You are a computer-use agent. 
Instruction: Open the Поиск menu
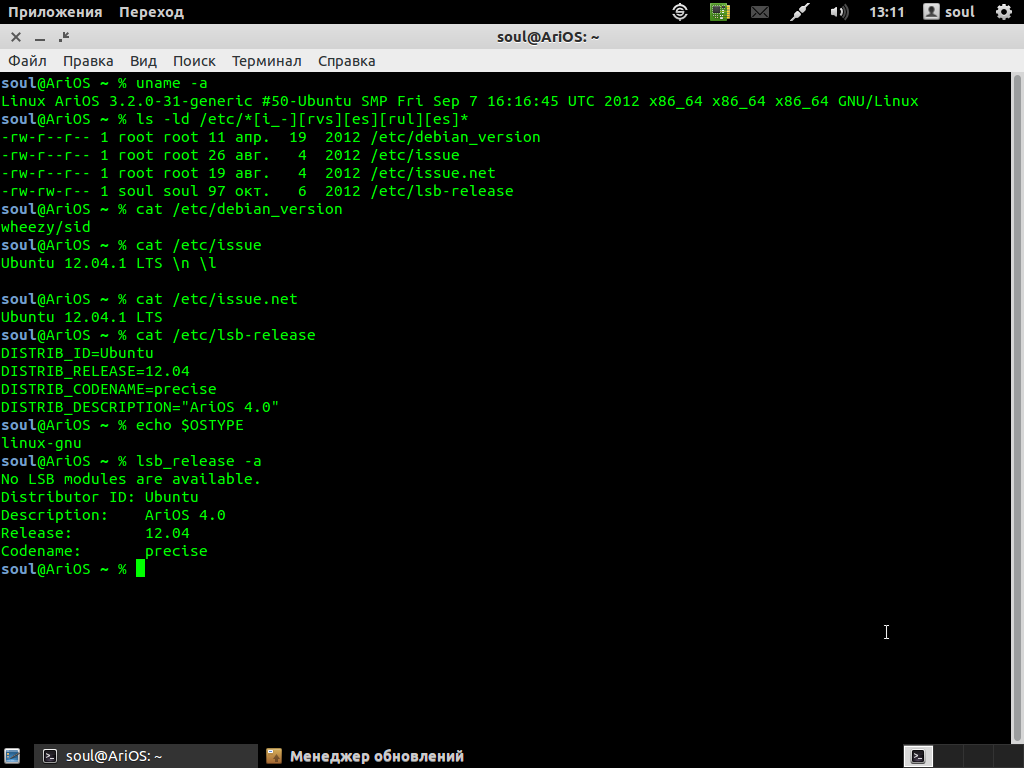pyautogui.click(x=194, y=61)
